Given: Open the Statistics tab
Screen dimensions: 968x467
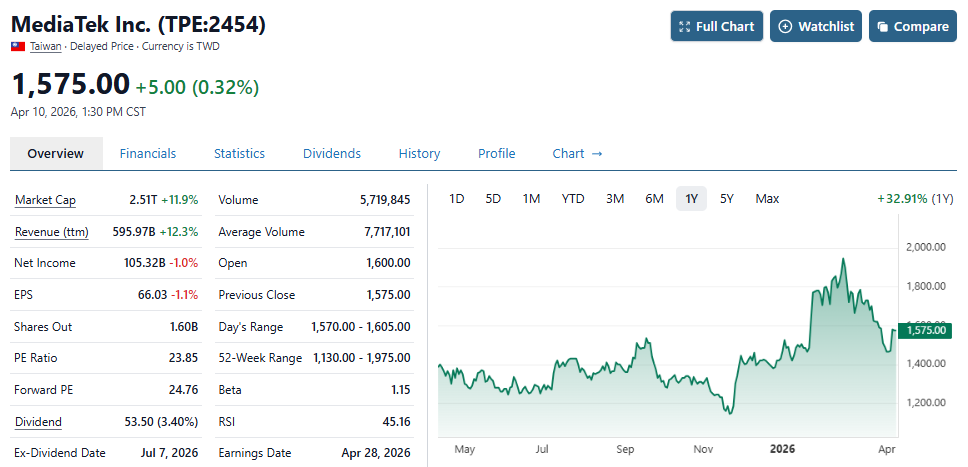Looking at the screenshot, I should coord(239,153).
